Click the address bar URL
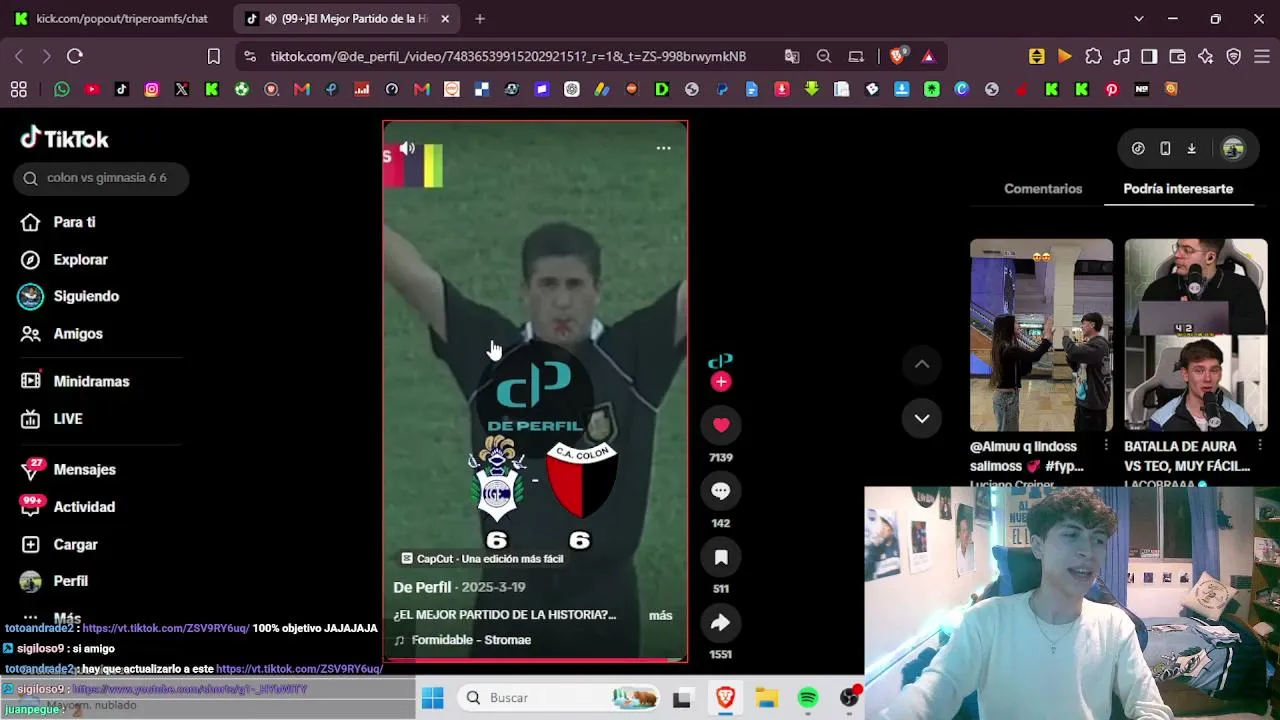This screenshot has width=1280, height=720. [508, 57]
